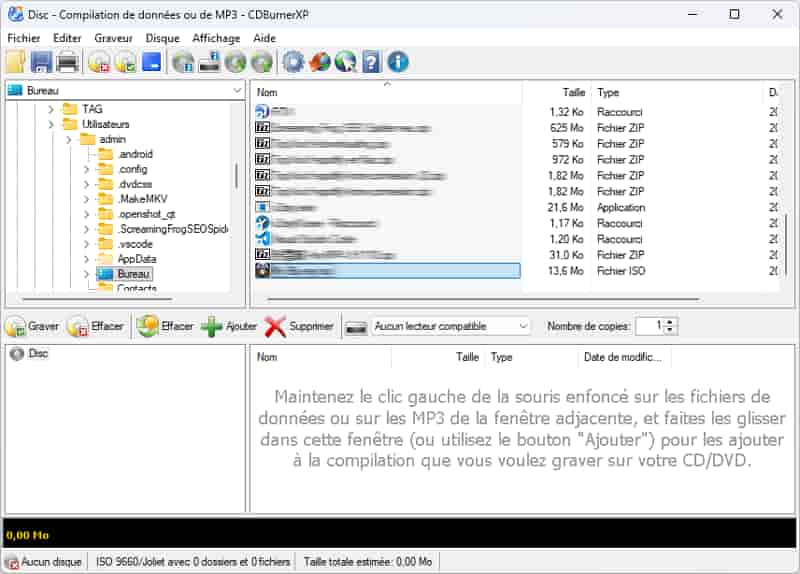
Task: Click the globe with cursor icon
Action: (346, 62)
